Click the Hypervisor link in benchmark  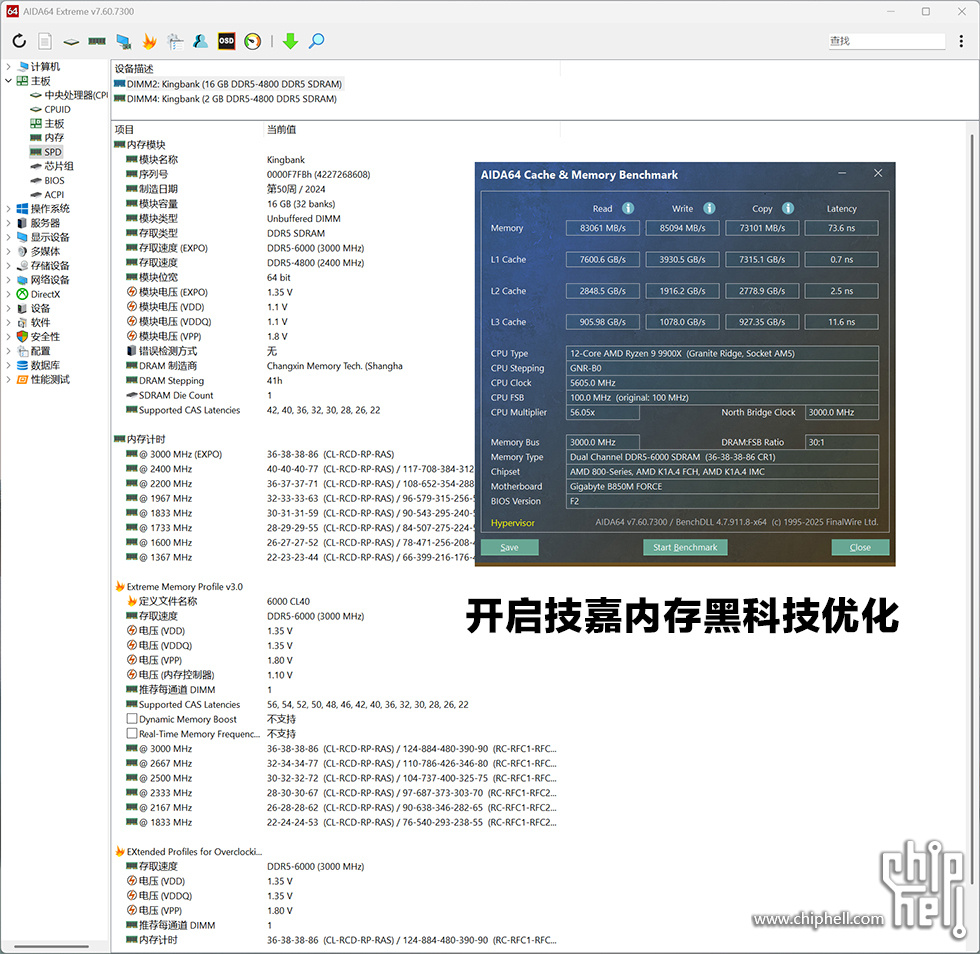point(512,523)
